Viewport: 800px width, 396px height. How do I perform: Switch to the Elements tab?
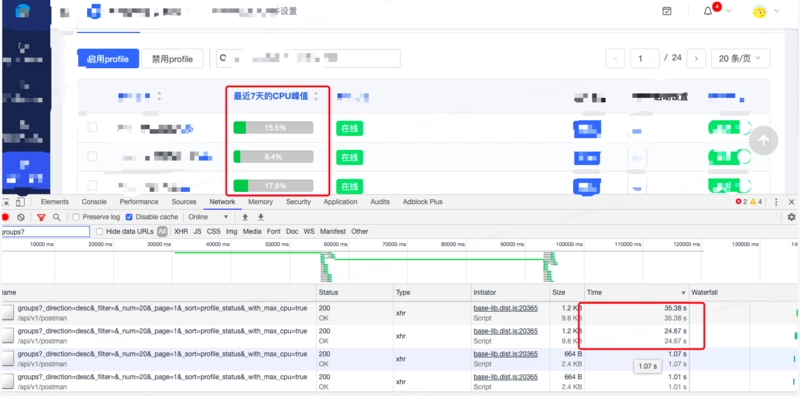click(55, 202)
